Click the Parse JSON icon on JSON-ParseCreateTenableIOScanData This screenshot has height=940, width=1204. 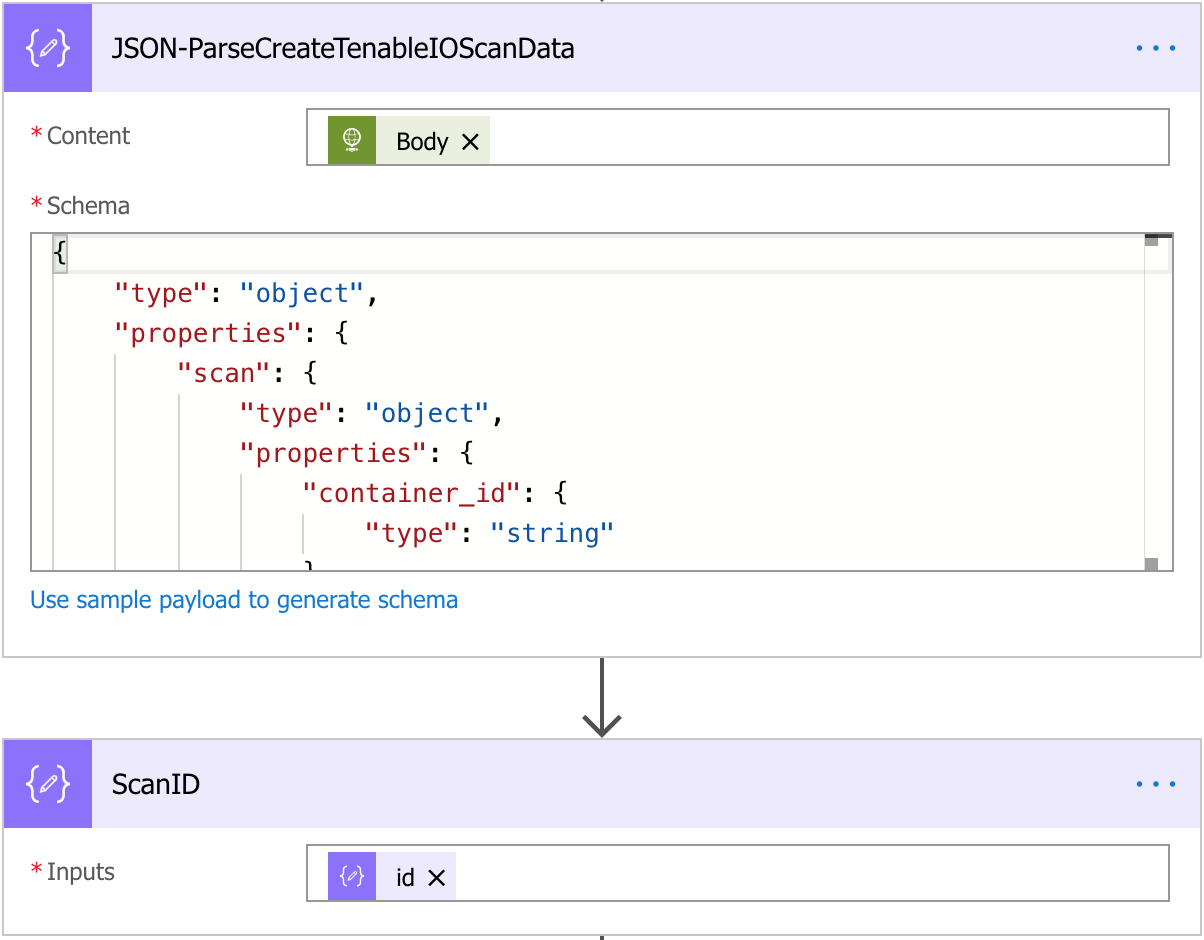48,49
